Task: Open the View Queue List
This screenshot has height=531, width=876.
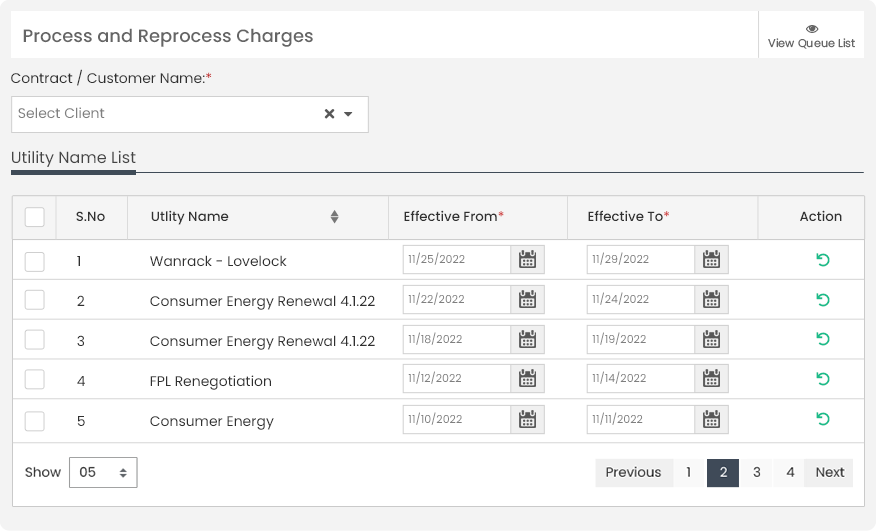Action: click(811, 36)
